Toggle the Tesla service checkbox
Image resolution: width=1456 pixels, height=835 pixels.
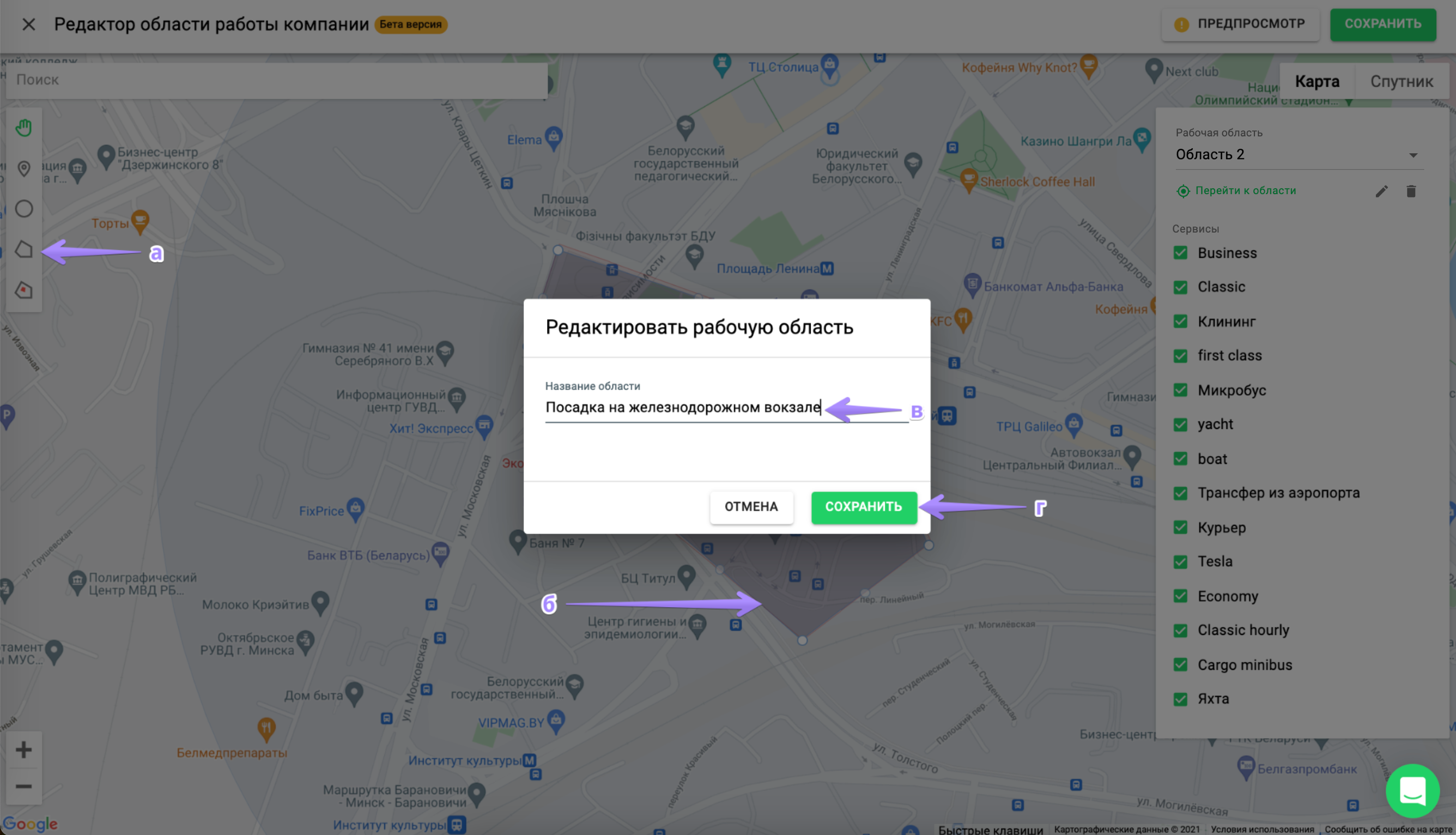pos(1180,561)
